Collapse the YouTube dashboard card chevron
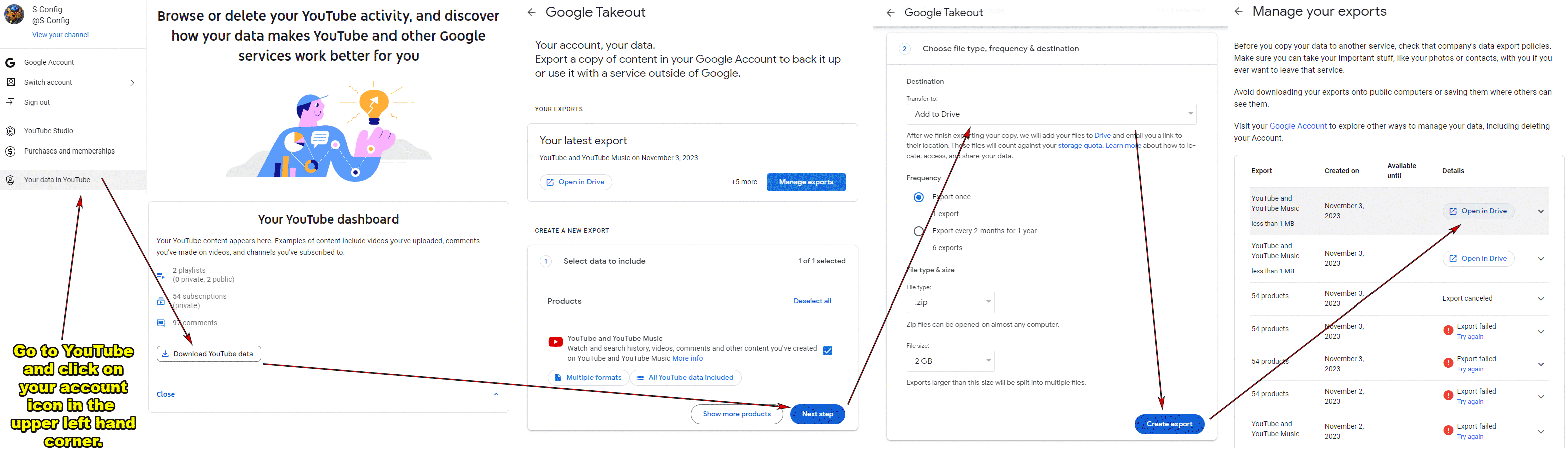This screenshot has width=1568, height=459. click(x=496, y=394)
